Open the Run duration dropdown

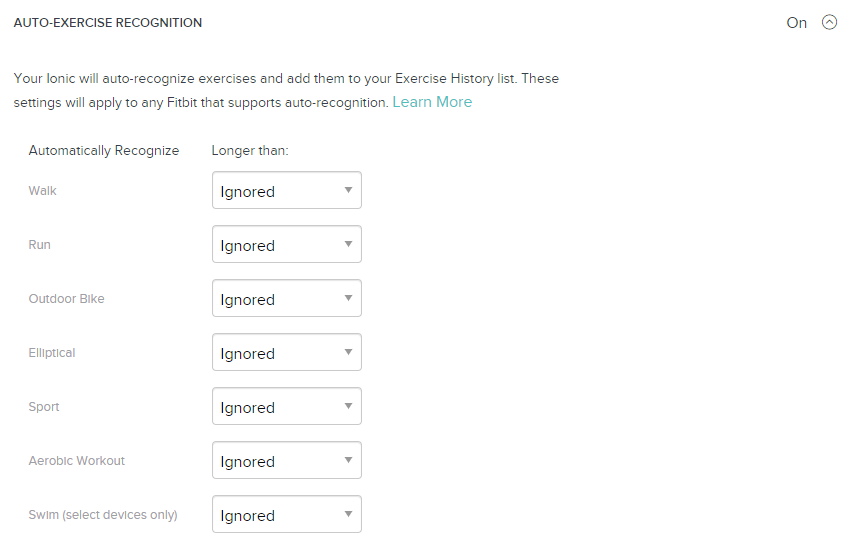click(287, 244)
